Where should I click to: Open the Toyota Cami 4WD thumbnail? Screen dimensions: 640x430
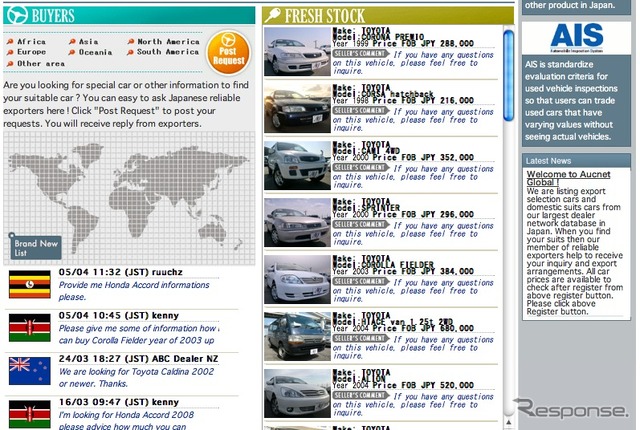pyautogui.click(x=297, y=166)
